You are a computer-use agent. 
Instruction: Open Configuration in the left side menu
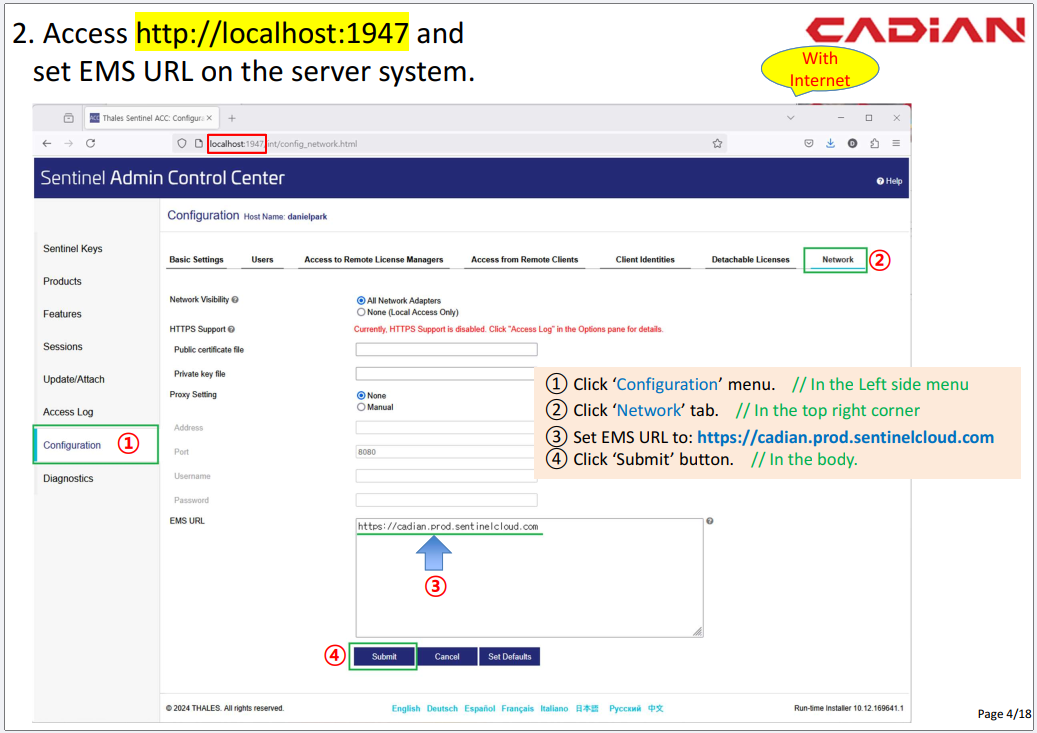click(72, 445)
